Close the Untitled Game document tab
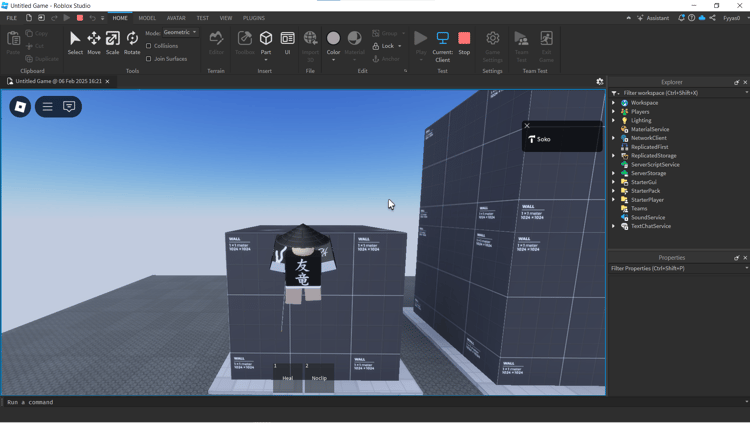 108,81
